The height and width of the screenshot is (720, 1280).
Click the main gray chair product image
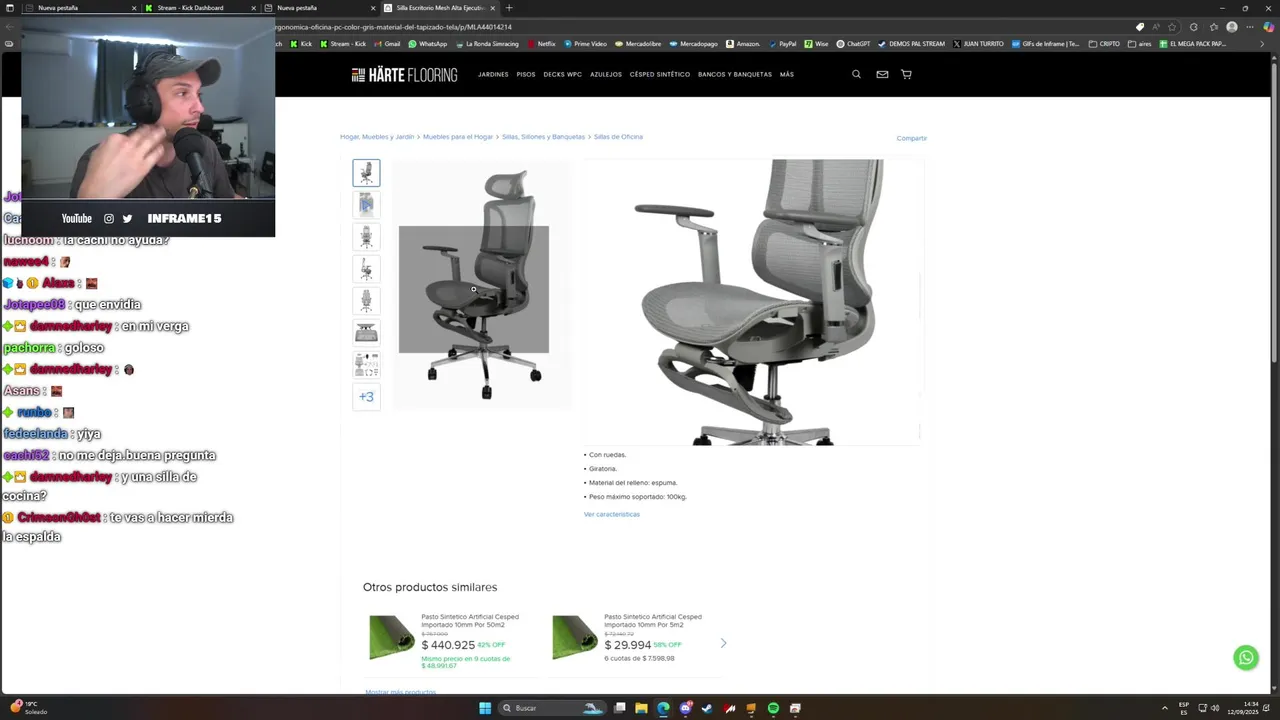point(482,285)
